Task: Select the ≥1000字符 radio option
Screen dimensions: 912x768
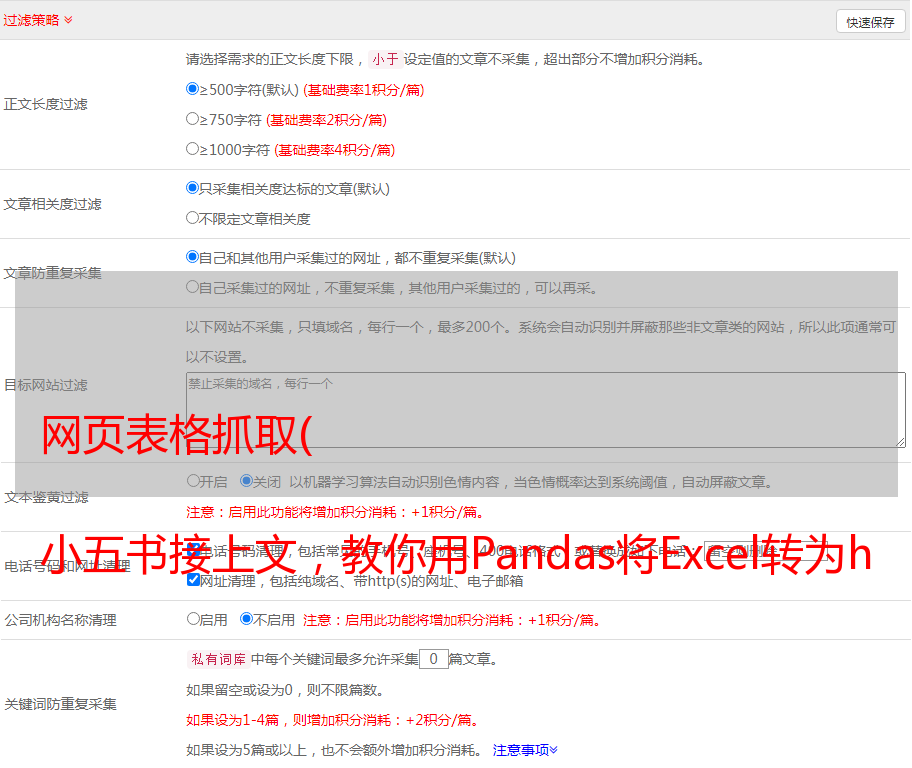Action: (x=192, y=149)
